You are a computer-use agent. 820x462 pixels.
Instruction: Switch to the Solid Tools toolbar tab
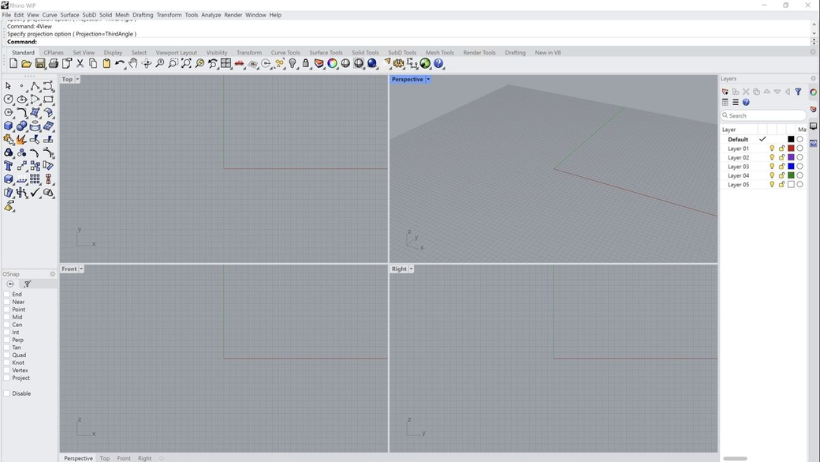(365, 53)
